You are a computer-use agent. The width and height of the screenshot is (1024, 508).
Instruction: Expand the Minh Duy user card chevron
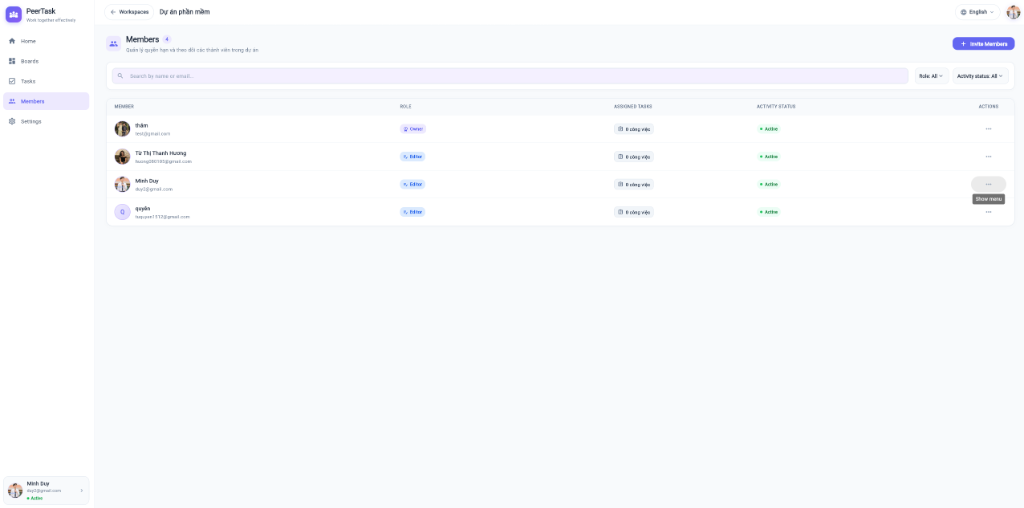click(82, 490)
